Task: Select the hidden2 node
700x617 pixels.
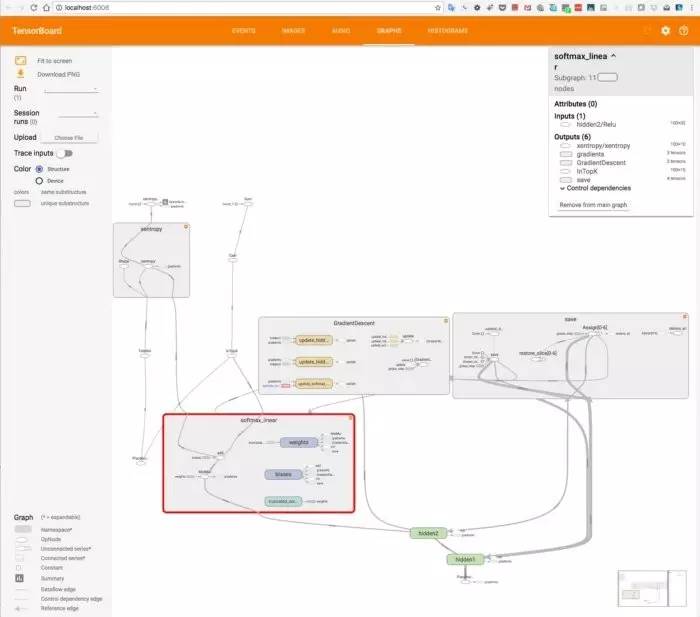Action: tap(428, 533)
